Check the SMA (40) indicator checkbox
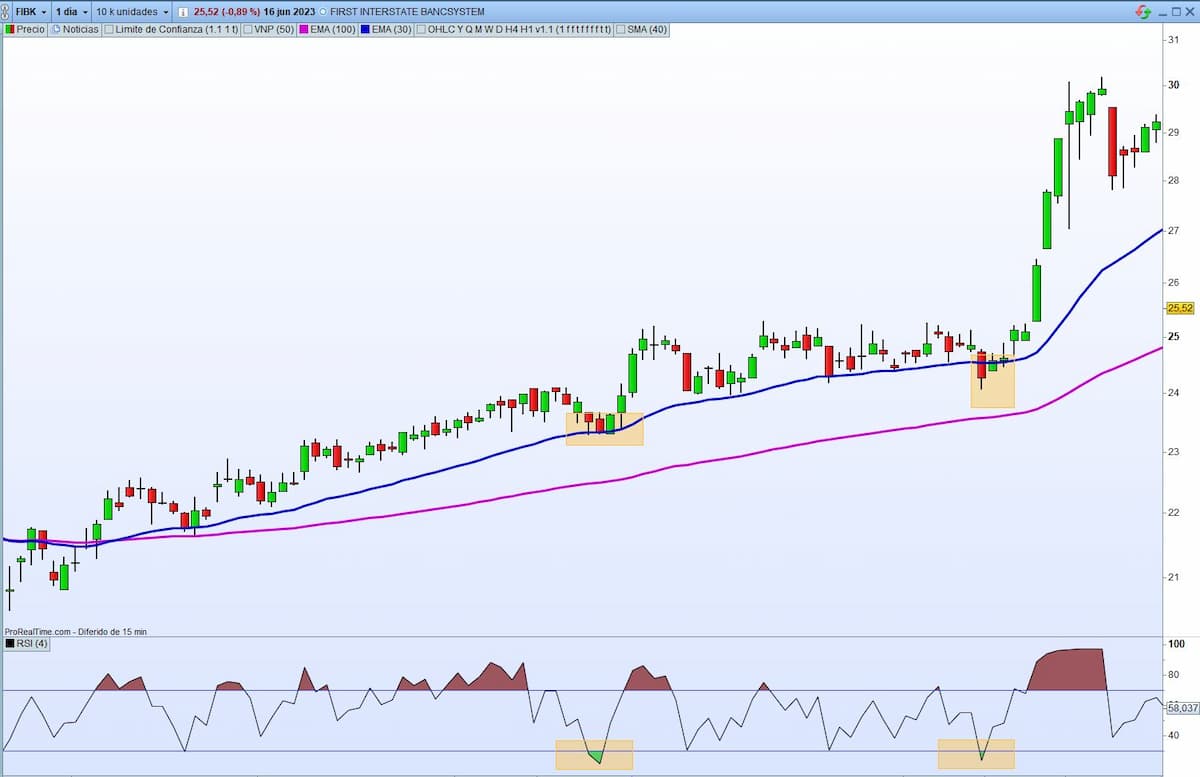This screenshot has height=777, width=1200. (x=622, y=29)
